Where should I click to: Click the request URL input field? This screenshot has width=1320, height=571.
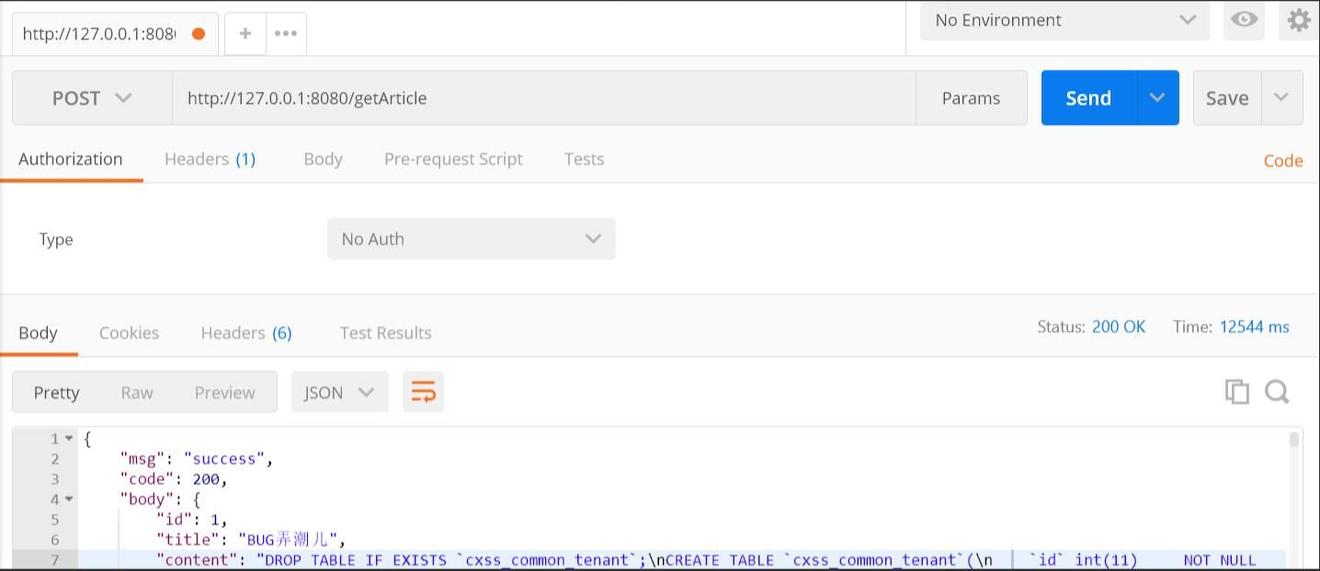coord(543,98)
